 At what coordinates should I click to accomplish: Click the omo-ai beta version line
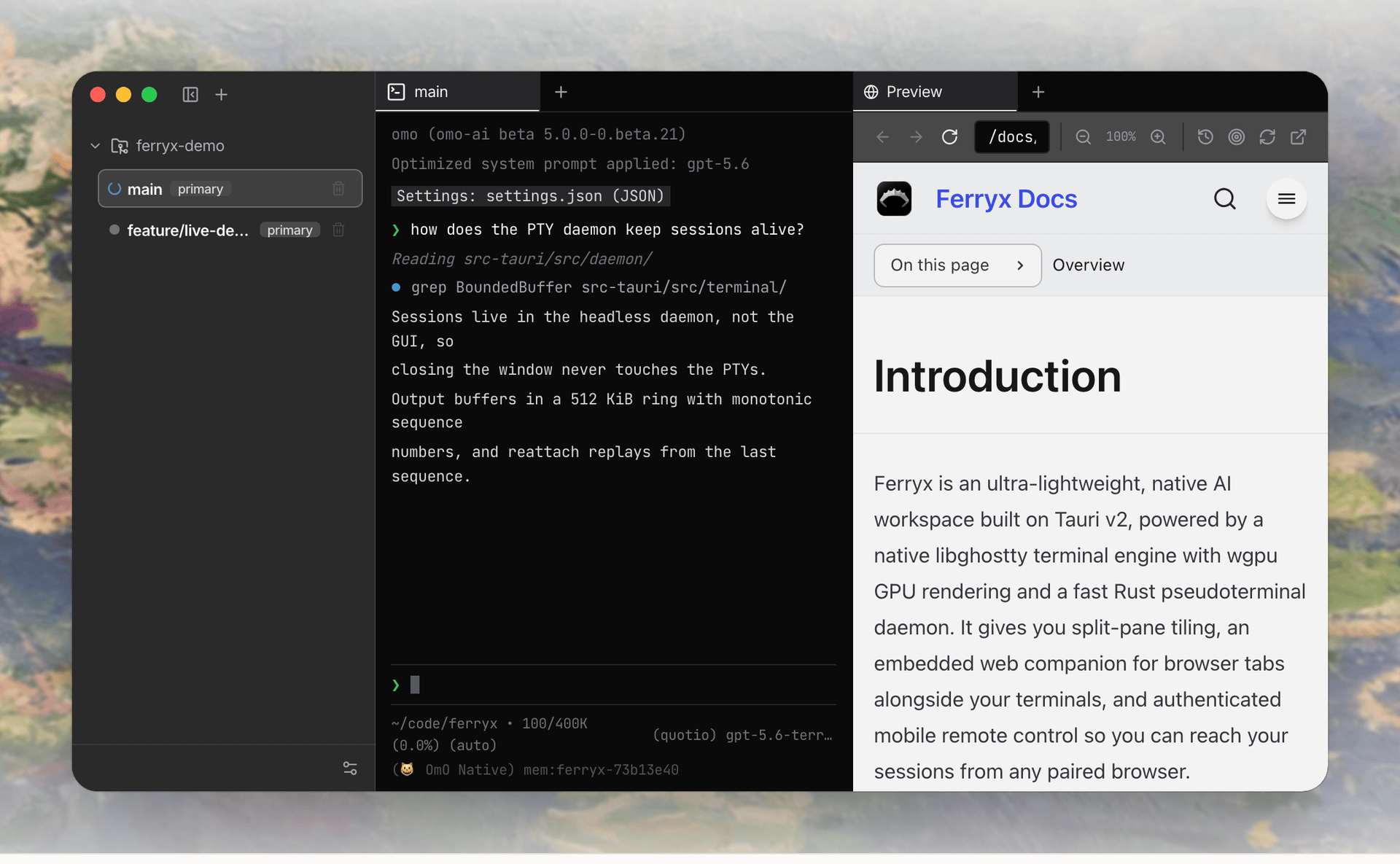click(x=539, y=134)
